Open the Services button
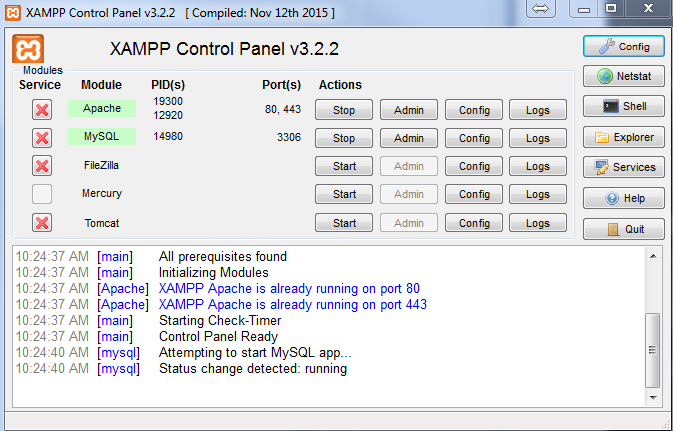Viewport: 673px width, 431px height. 624,167
